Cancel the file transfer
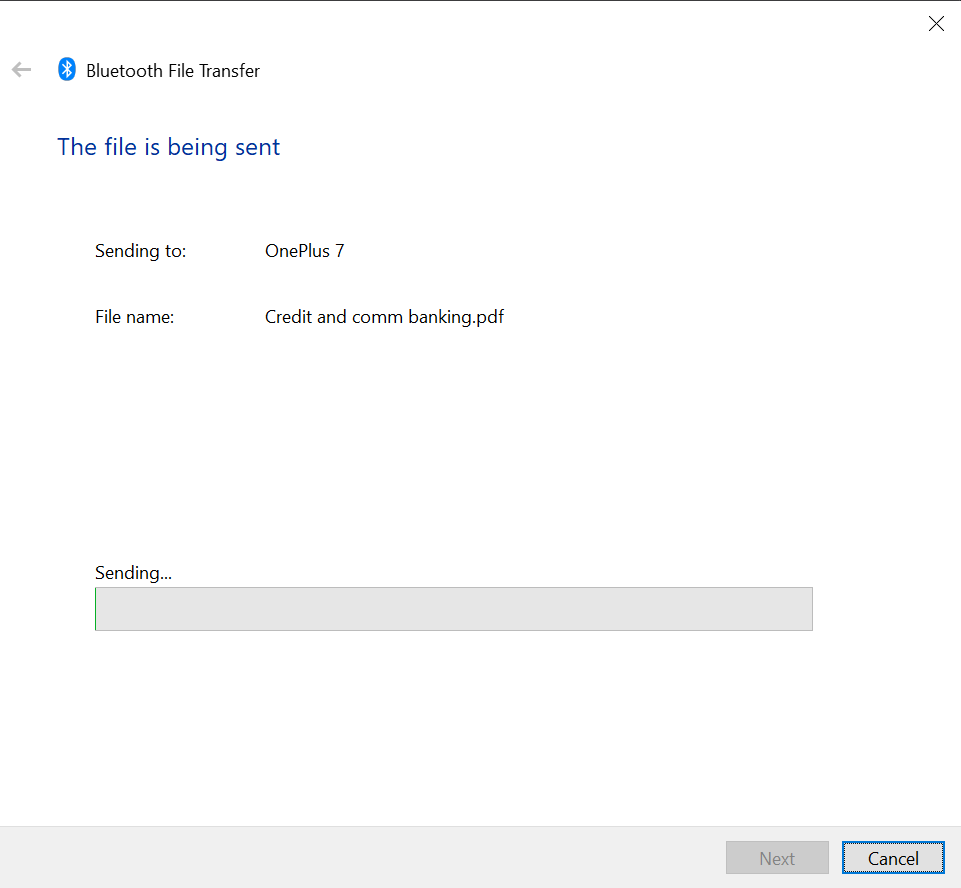 tap(893, 857)
